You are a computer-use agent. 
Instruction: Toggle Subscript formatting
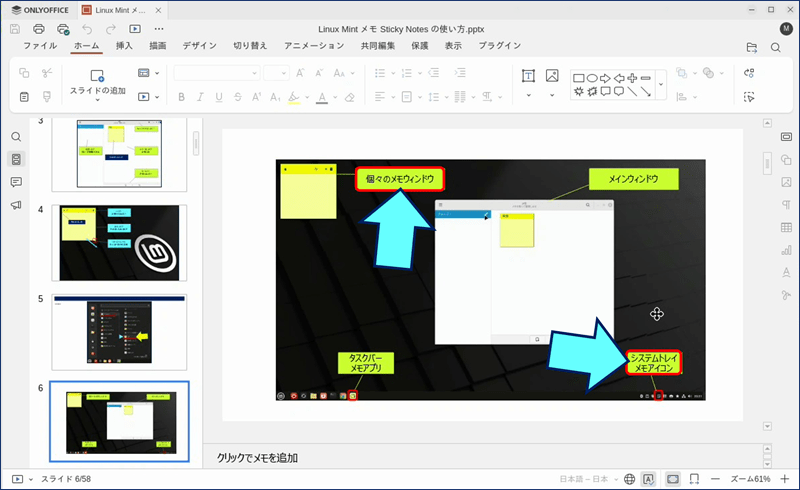(275, 97)
